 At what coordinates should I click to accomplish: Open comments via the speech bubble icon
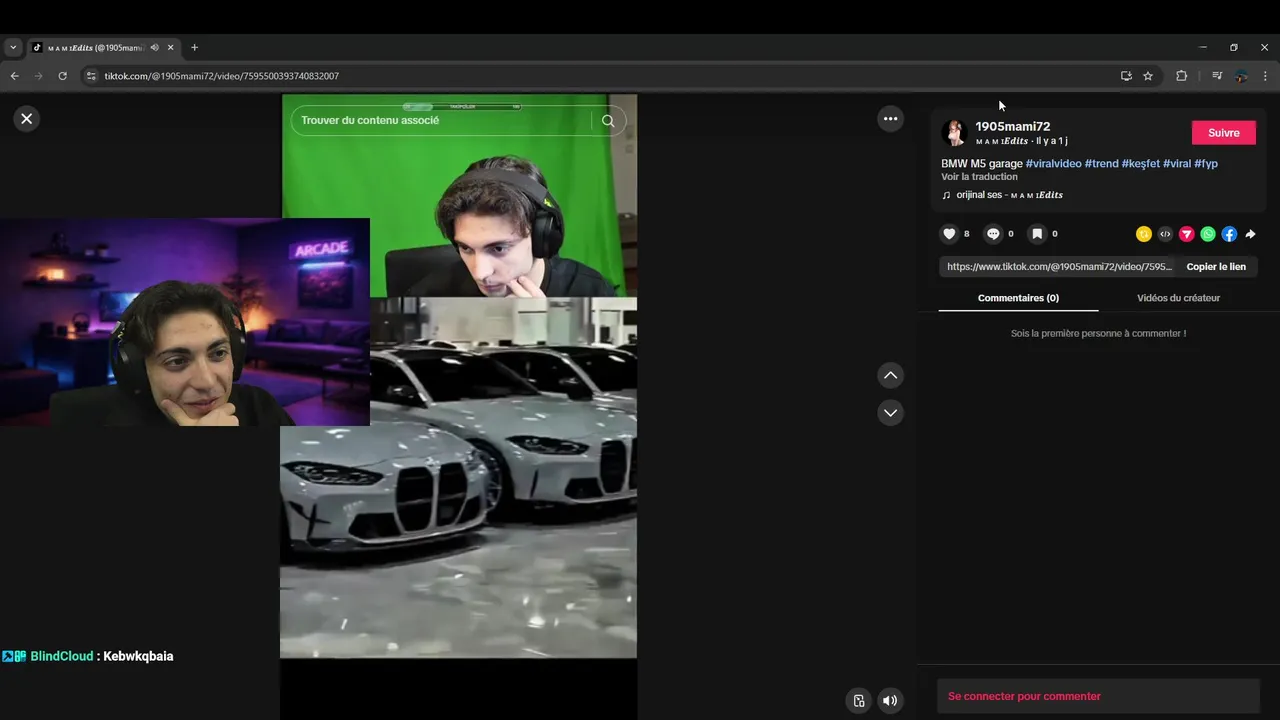993,234
